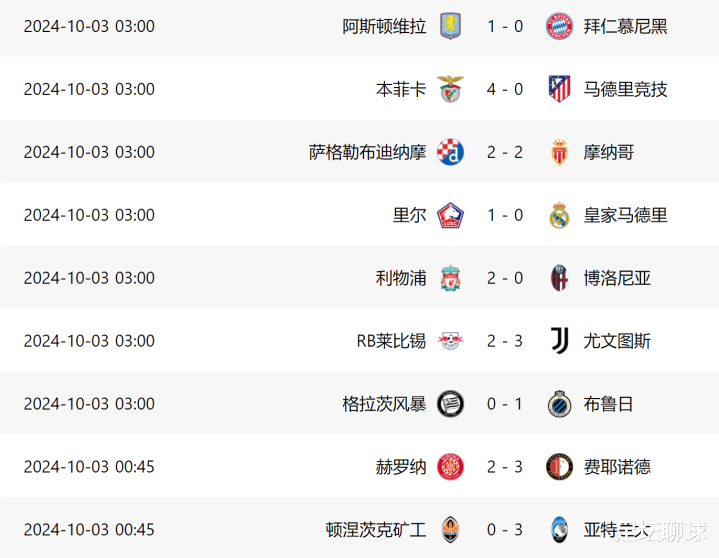Click the Dinamo Zagreb checkered logo

pos(450,152)
